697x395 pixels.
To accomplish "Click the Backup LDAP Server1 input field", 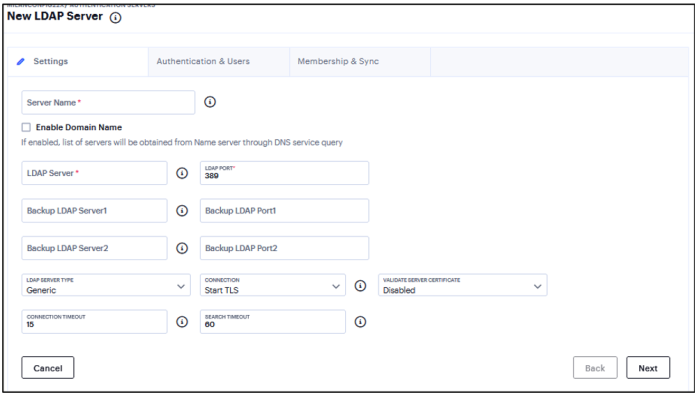I will coord(94,211).
